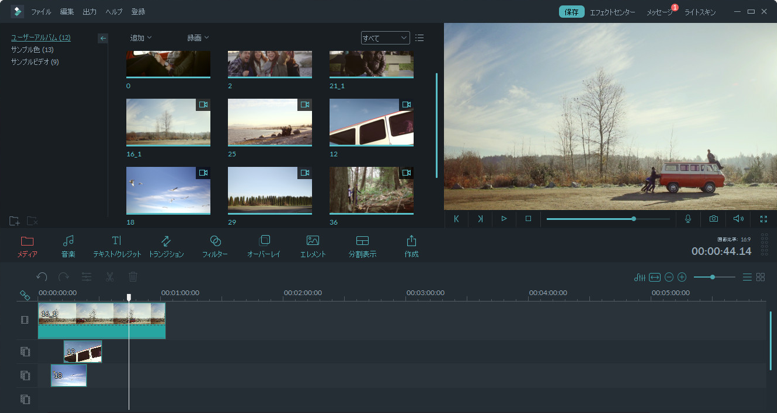Open the 登録 menu
The image size is (777, 413).
pos(138,12)
